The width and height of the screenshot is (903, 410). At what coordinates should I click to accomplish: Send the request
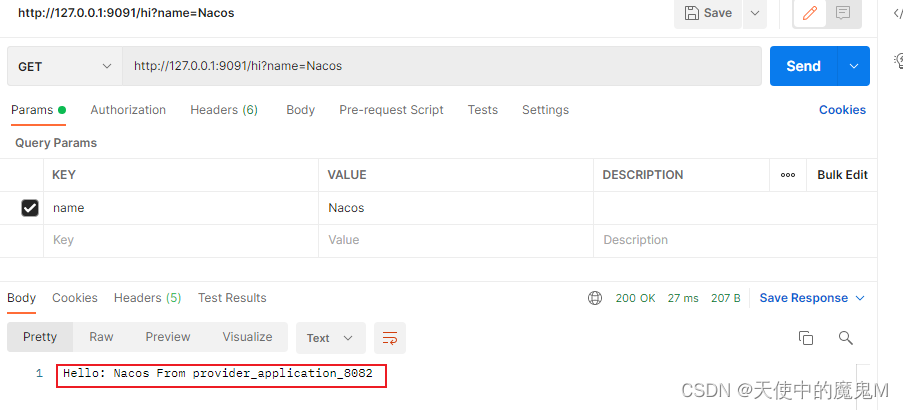(x=803, y=66)
